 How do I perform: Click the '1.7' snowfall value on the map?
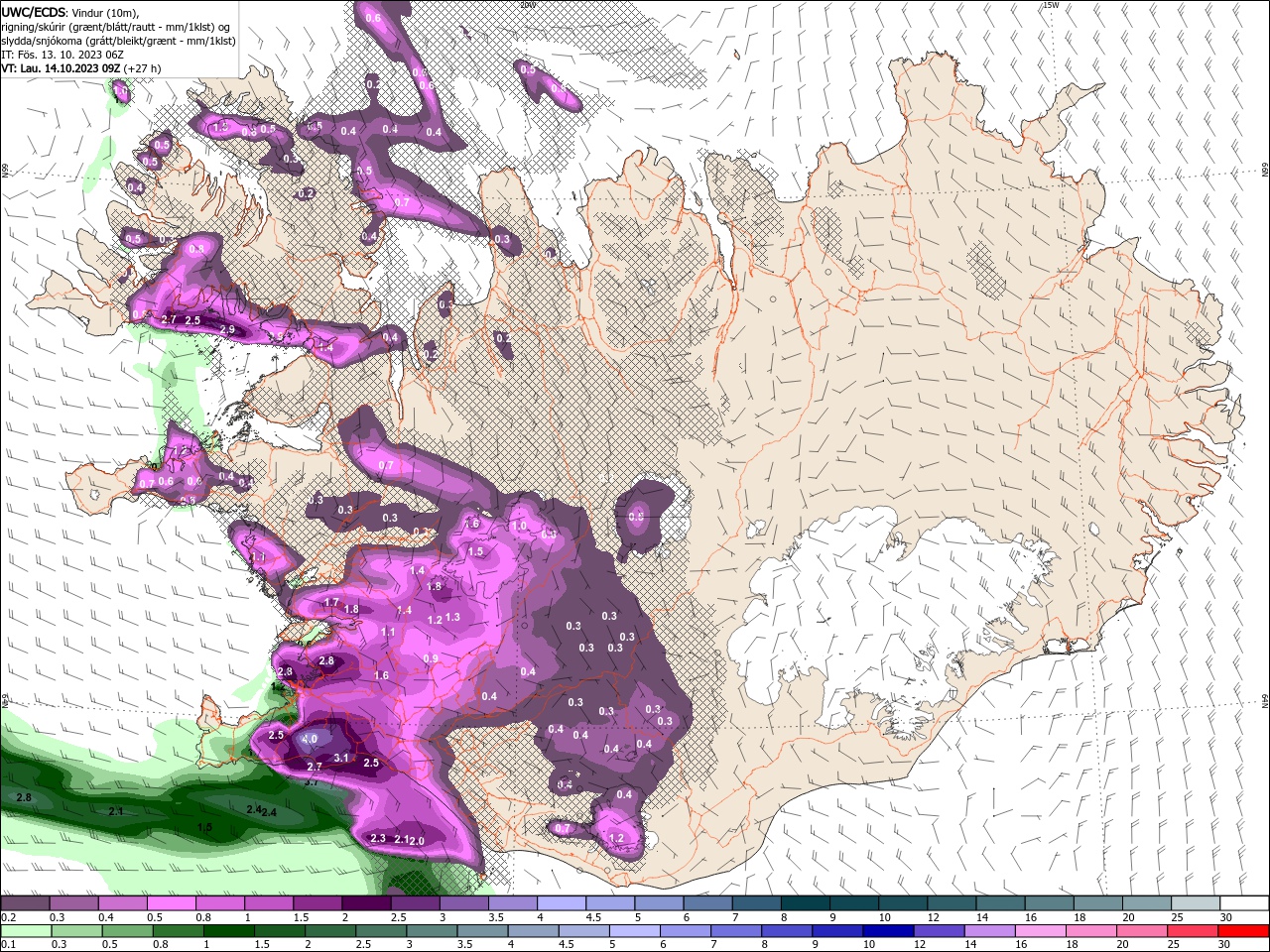click(332, 603)
